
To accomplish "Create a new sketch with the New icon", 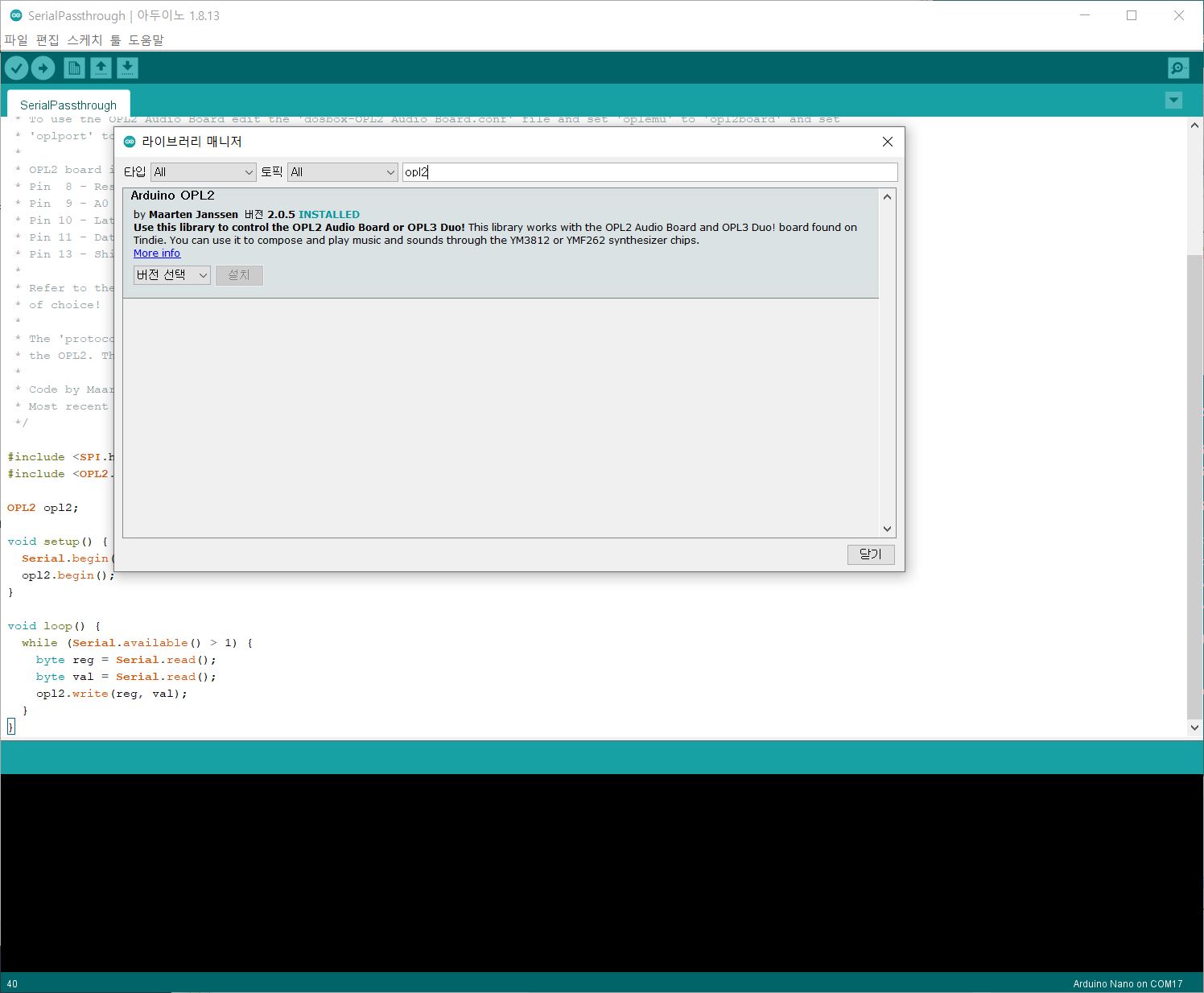I will (74, 68).
